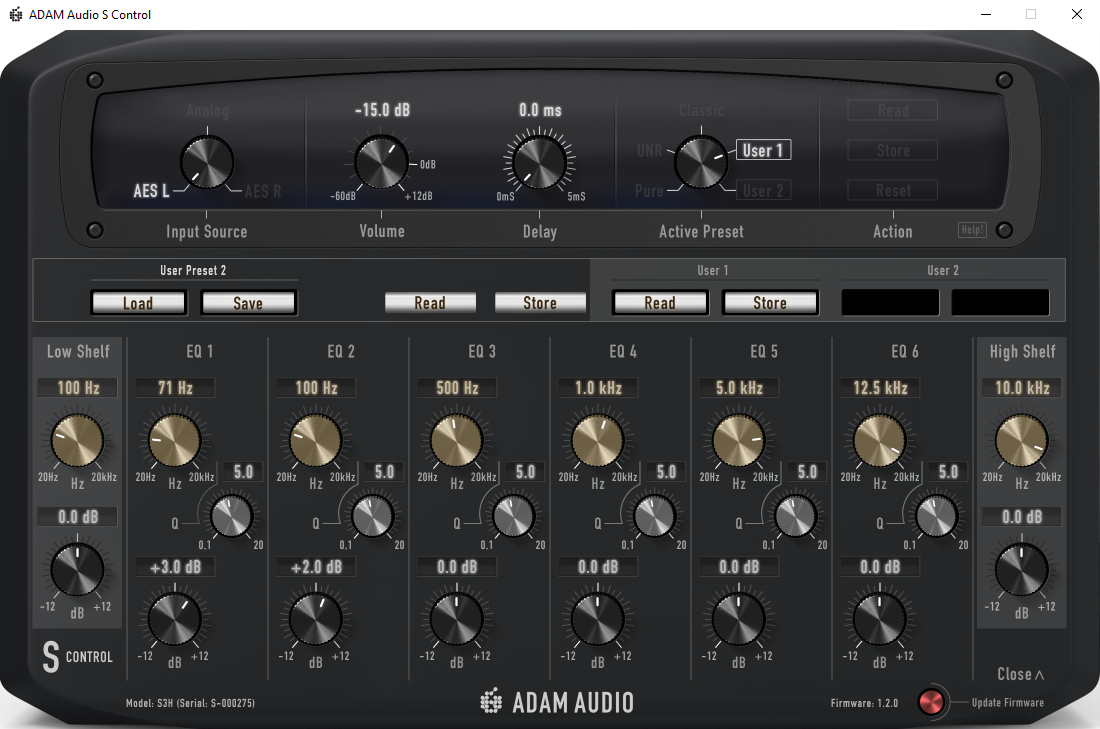Screen dimensions: 1100x729
Task: Click the EQ 4 gain knob
Action: coord(598,620)
